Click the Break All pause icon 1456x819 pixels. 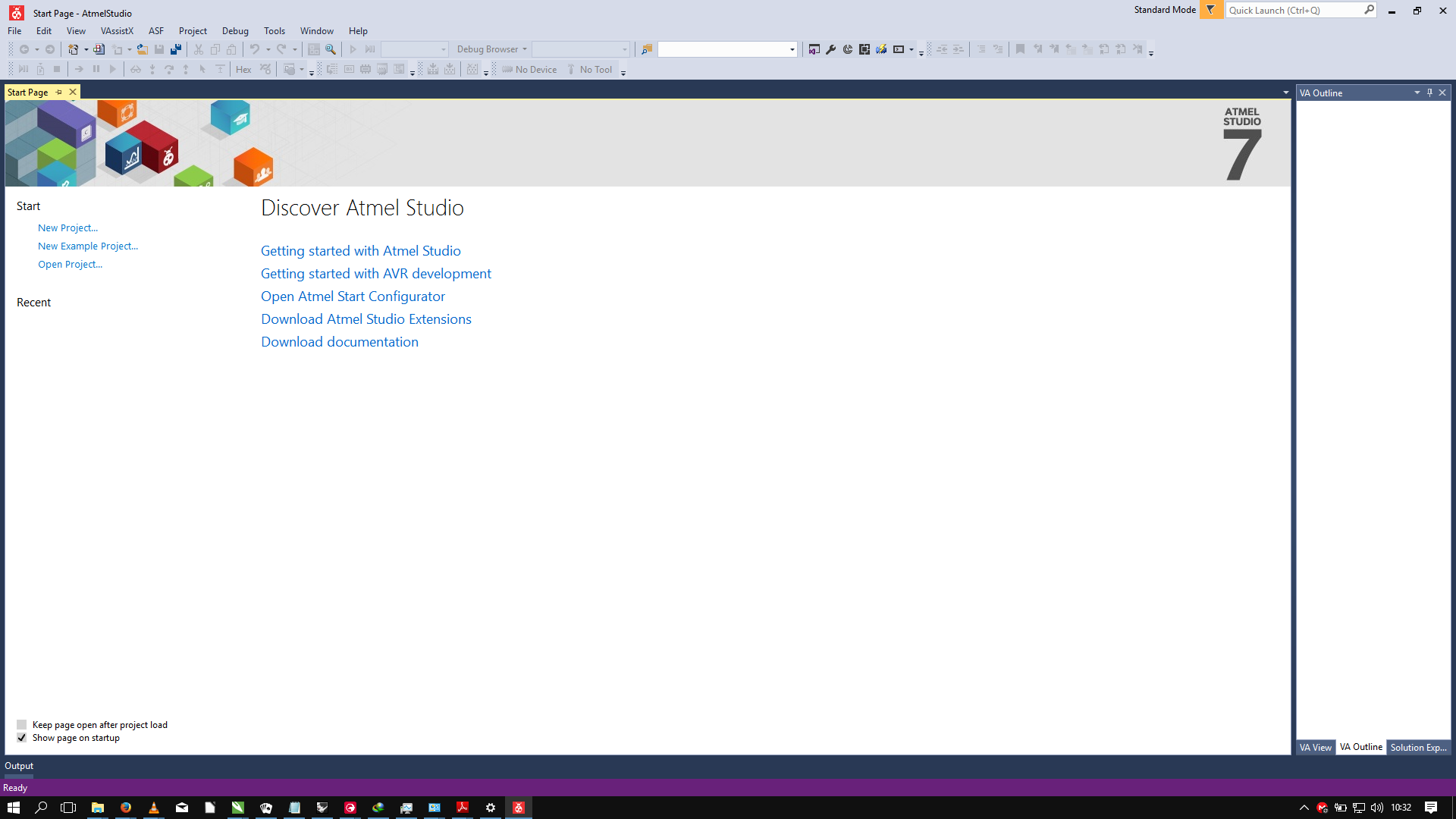click(96, 70)
